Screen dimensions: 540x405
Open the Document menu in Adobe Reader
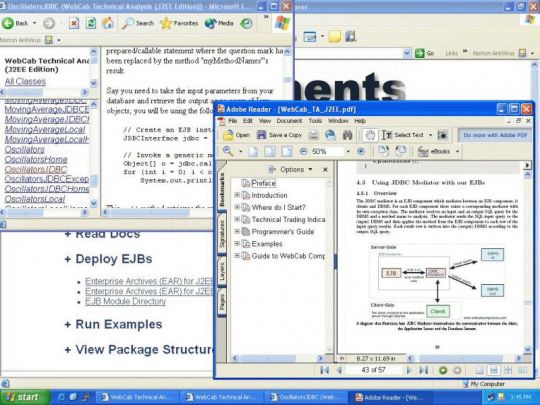pos(289,121)
